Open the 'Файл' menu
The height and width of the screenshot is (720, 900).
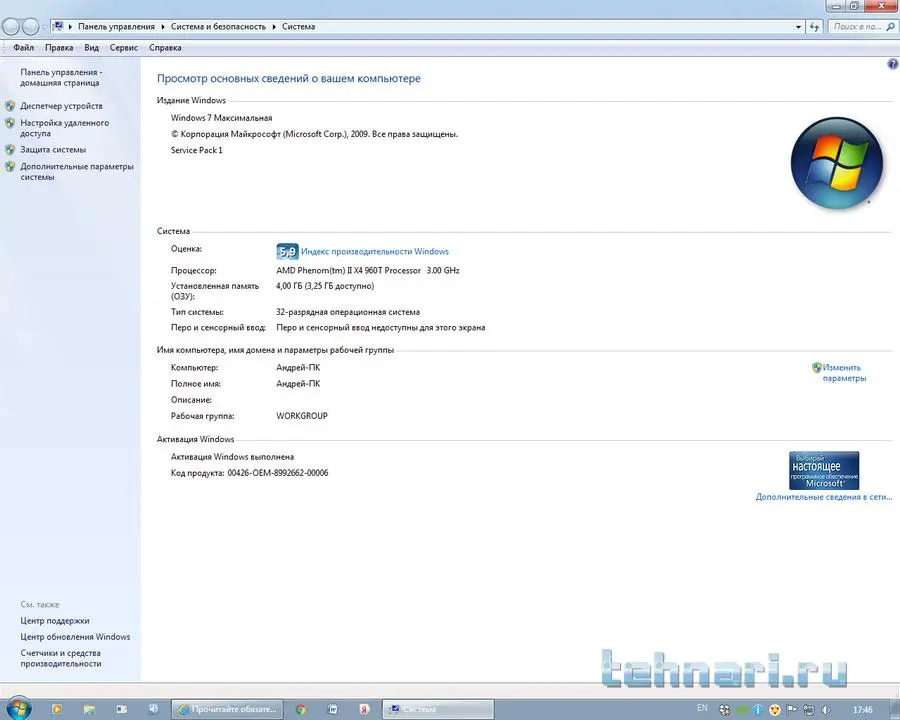tap(24, 48)
